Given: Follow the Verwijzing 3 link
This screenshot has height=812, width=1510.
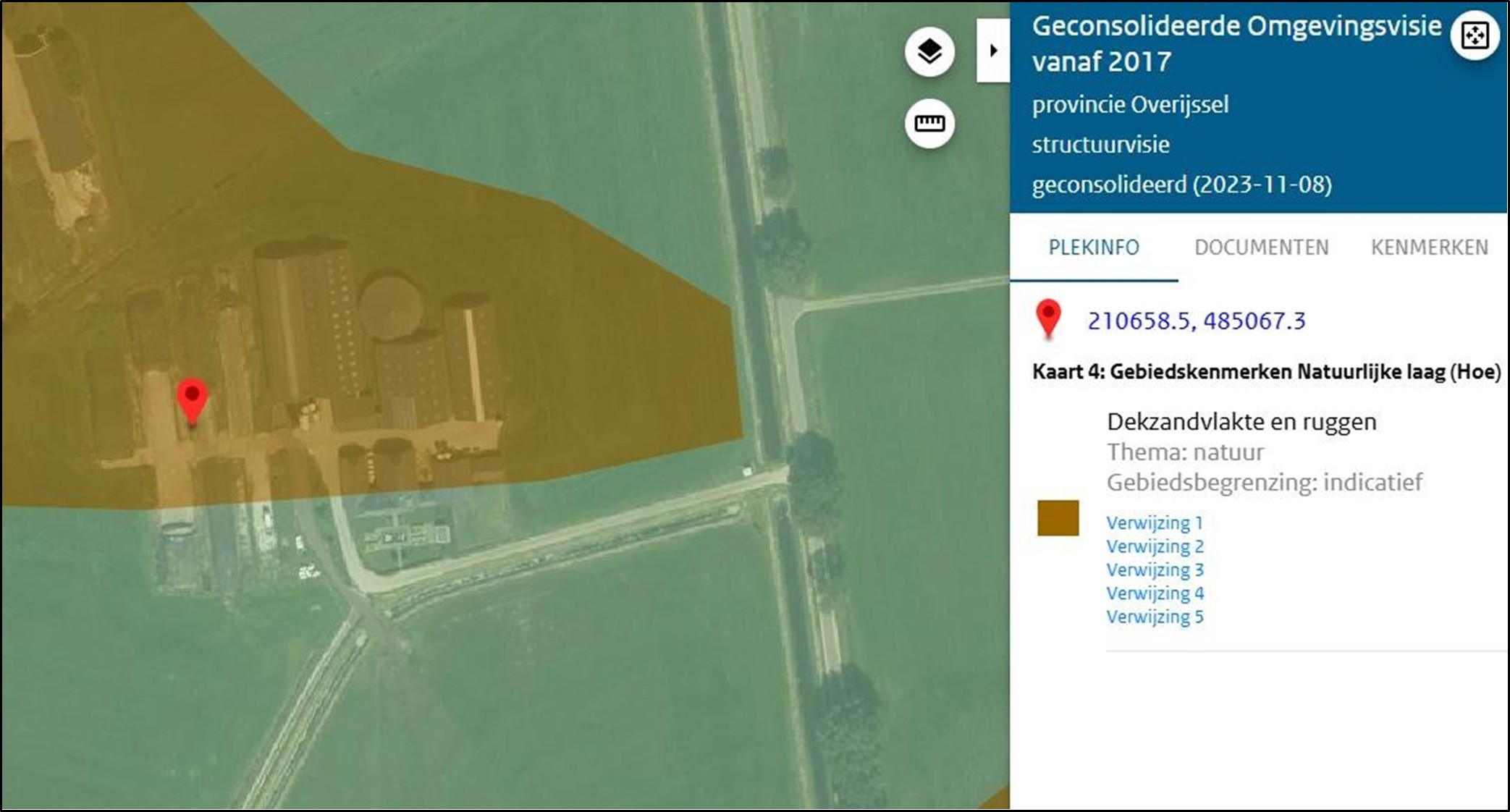Looking at the screenshot, I should click(x=1155, y=570).
